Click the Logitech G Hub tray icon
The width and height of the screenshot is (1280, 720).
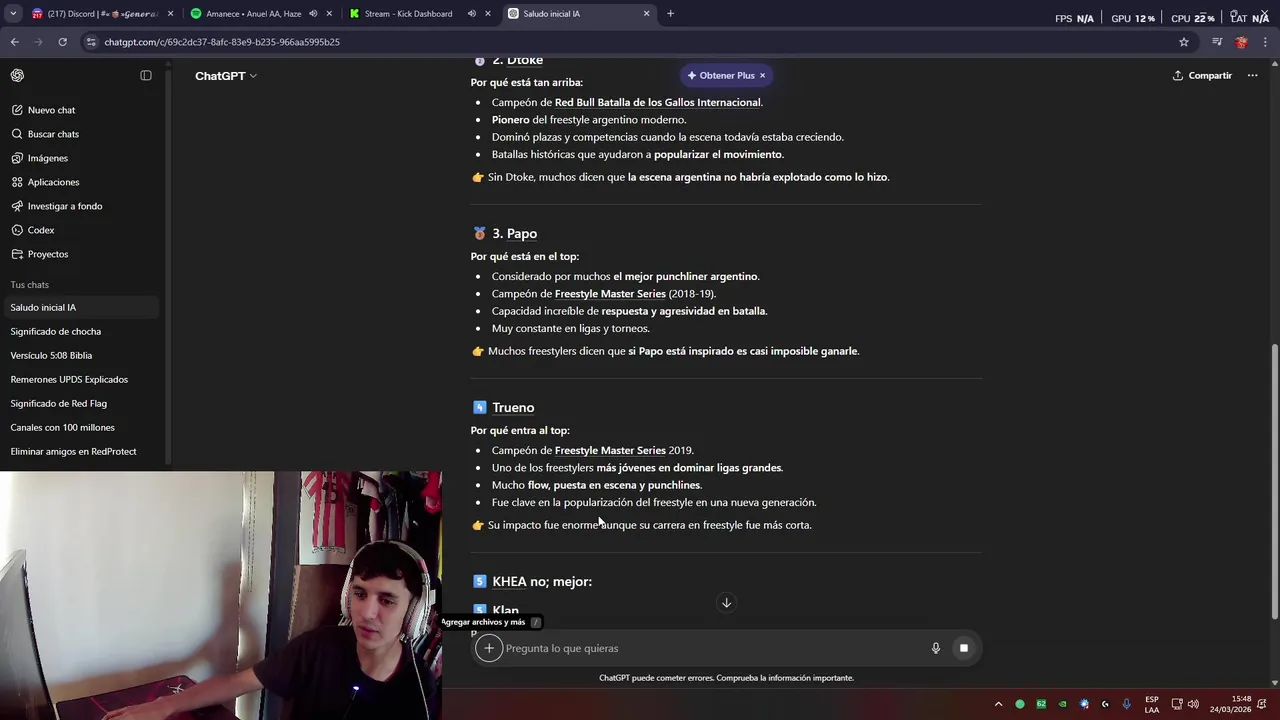point(1105,704)
